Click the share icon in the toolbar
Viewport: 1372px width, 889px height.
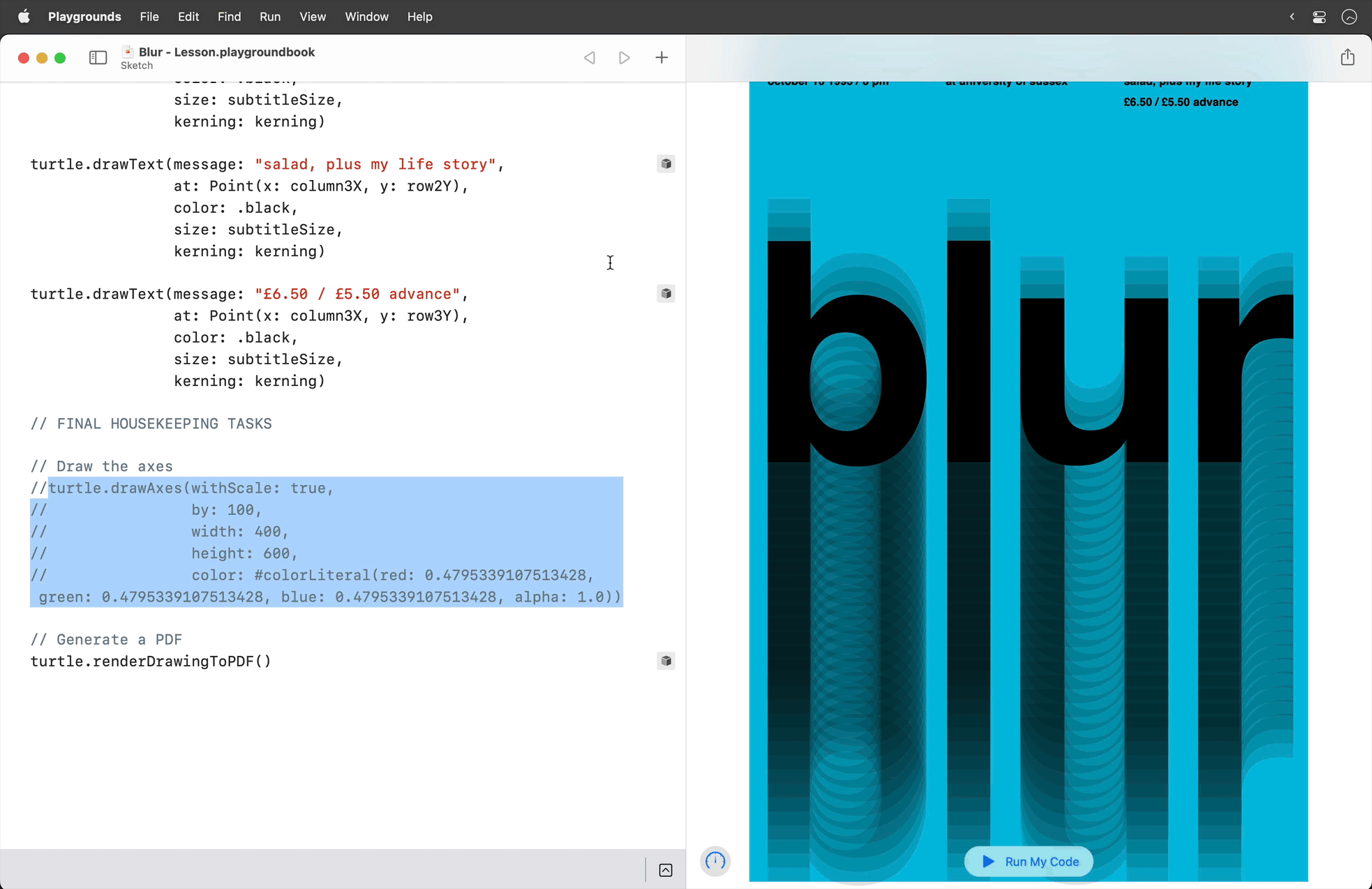point(1348,57)
